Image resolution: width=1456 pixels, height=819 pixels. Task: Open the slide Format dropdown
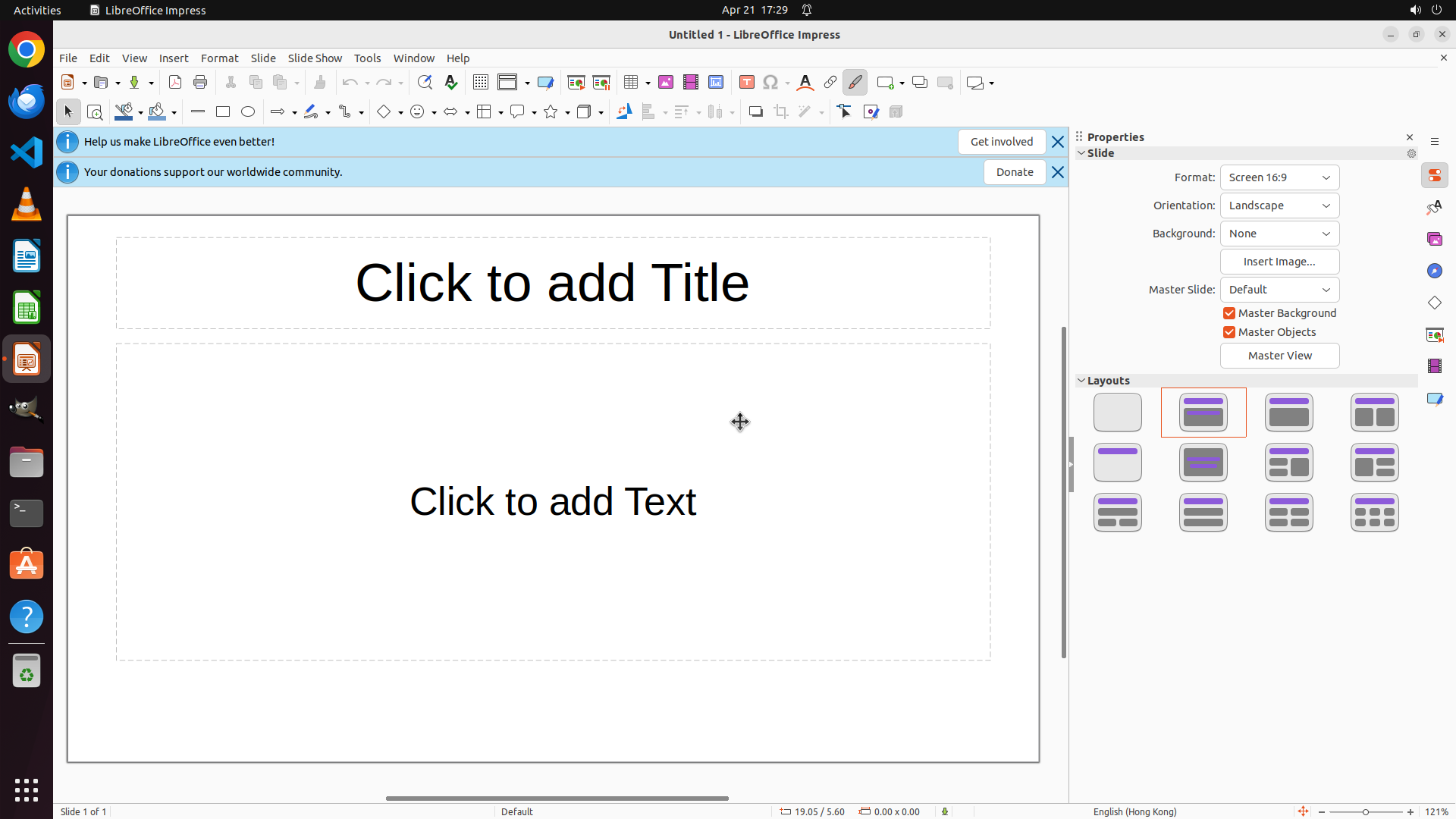1279,177
